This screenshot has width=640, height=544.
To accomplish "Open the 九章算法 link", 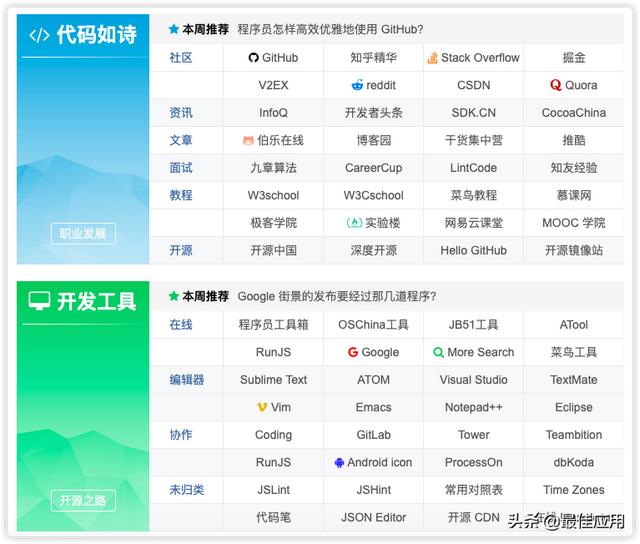I will click(x=273, y=168).
